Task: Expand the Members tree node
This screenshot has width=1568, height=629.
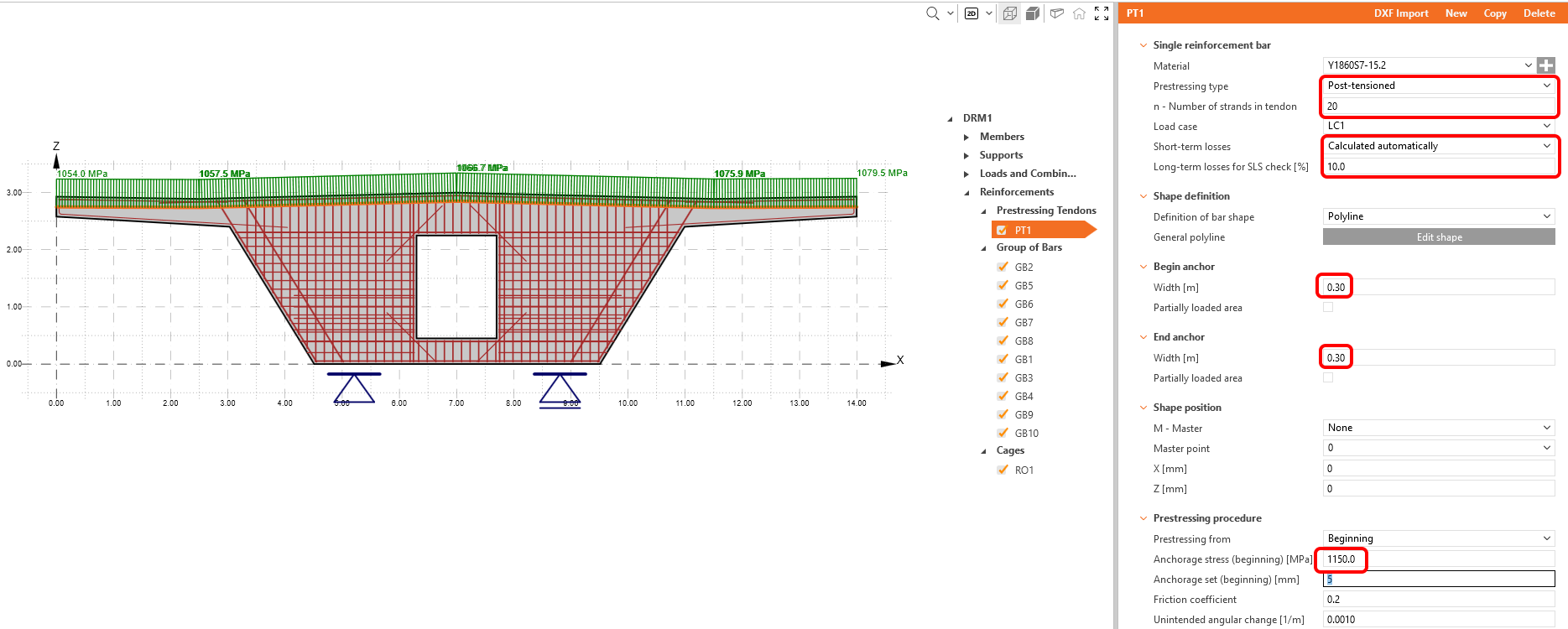Action: [x=966, y=137]
